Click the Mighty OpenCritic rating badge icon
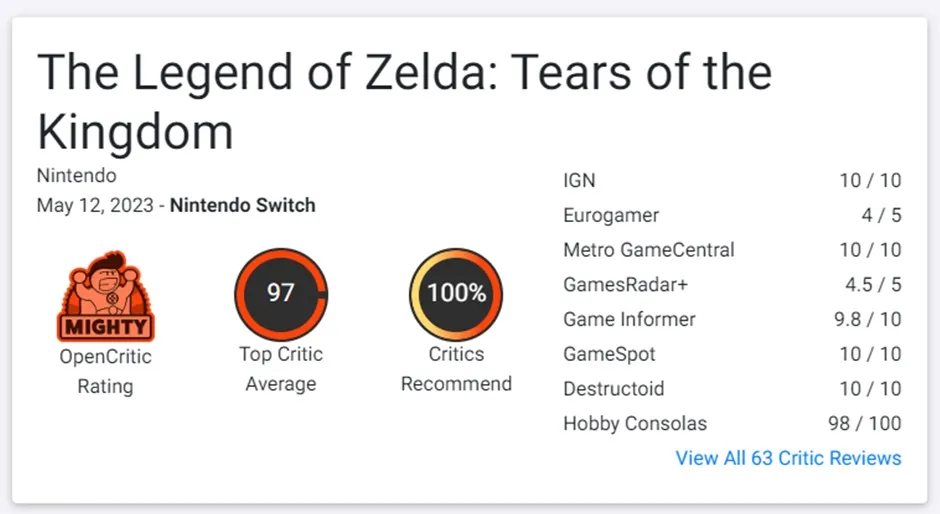The width and height of the screenshot is (940, 514). tap(104, 297)
